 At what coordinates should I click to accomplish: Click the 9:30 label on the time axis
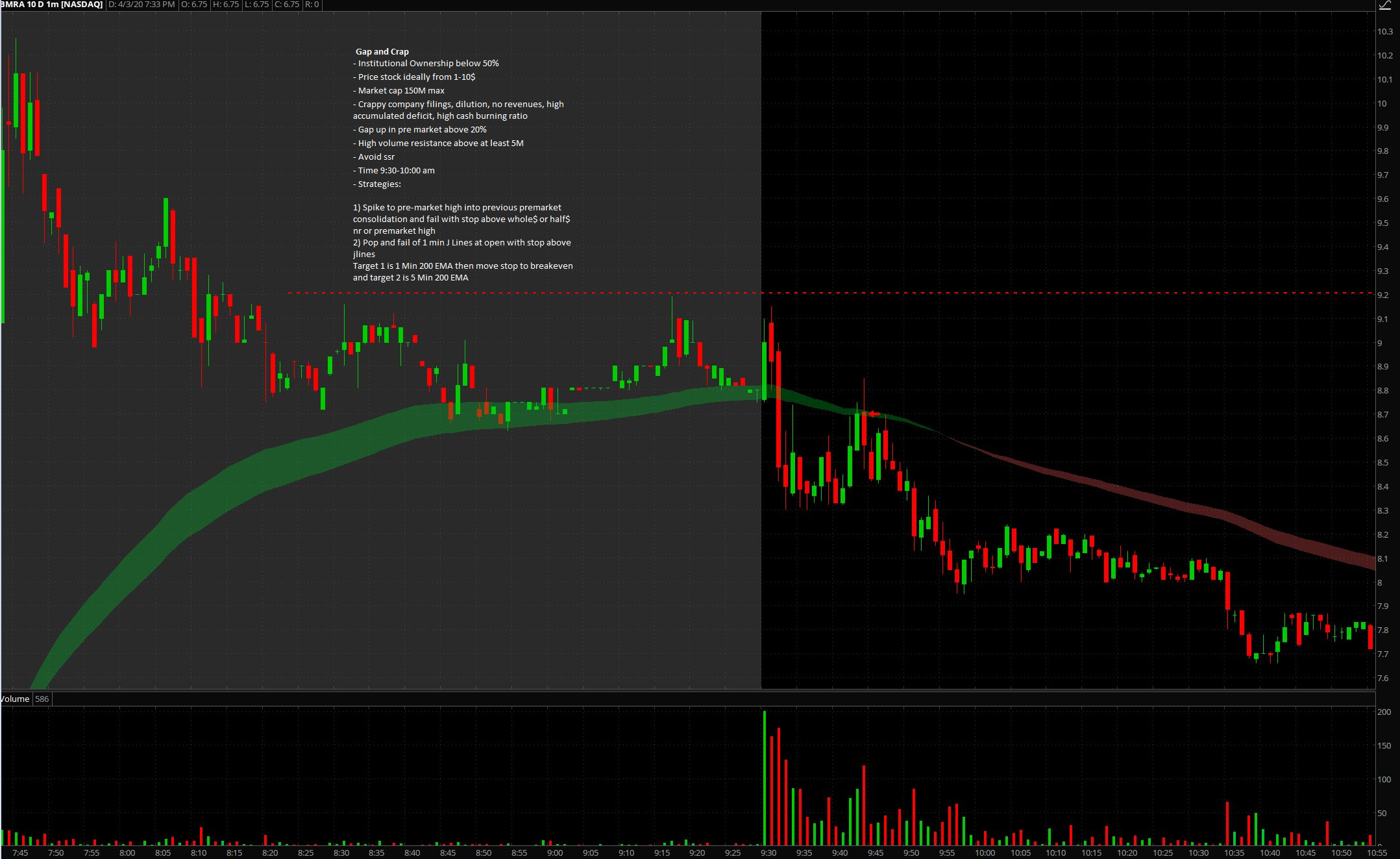[768, 853]
